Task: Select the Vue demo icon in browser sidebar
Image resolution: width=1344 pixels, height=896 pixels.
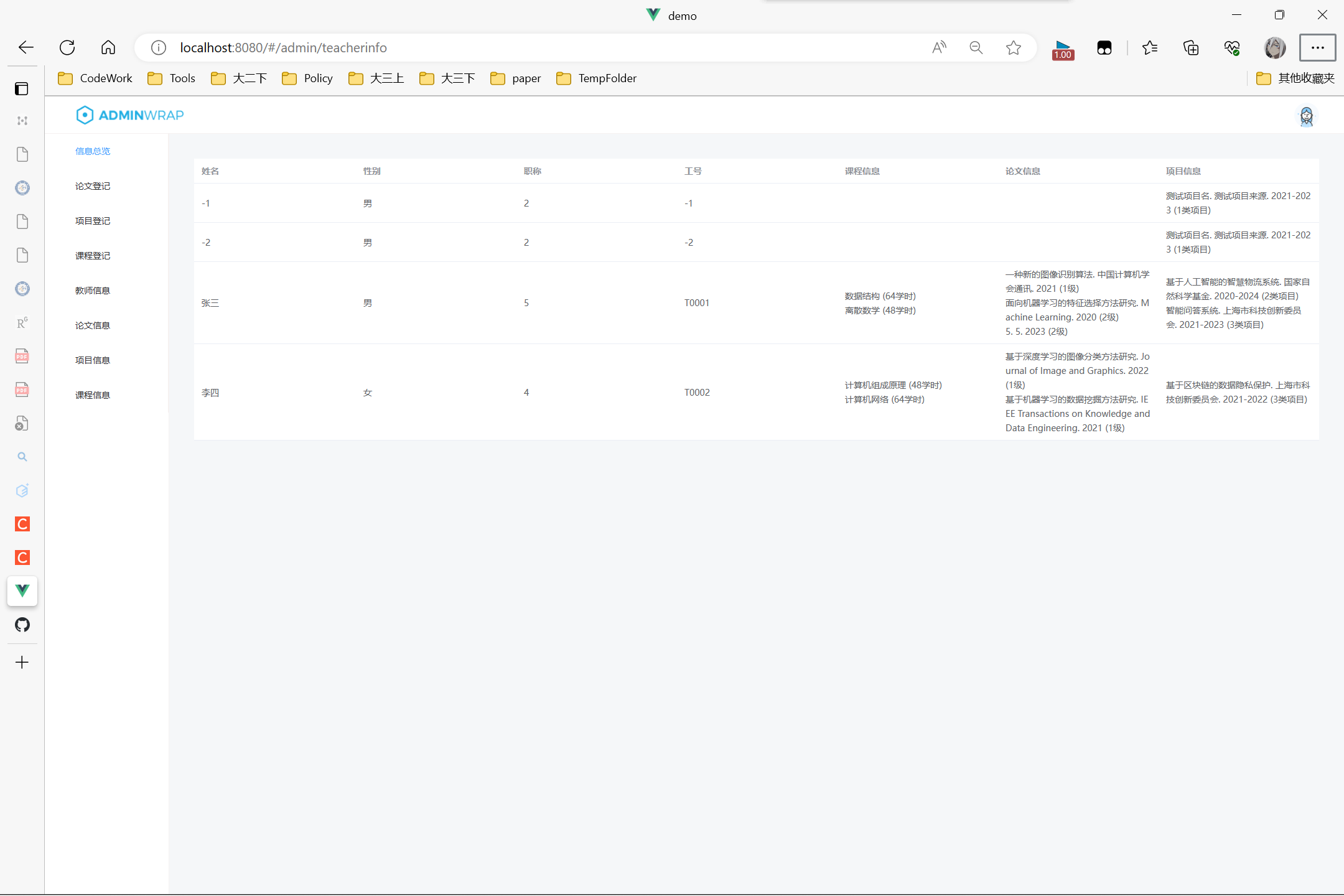Action: click(x=22, y=591)
